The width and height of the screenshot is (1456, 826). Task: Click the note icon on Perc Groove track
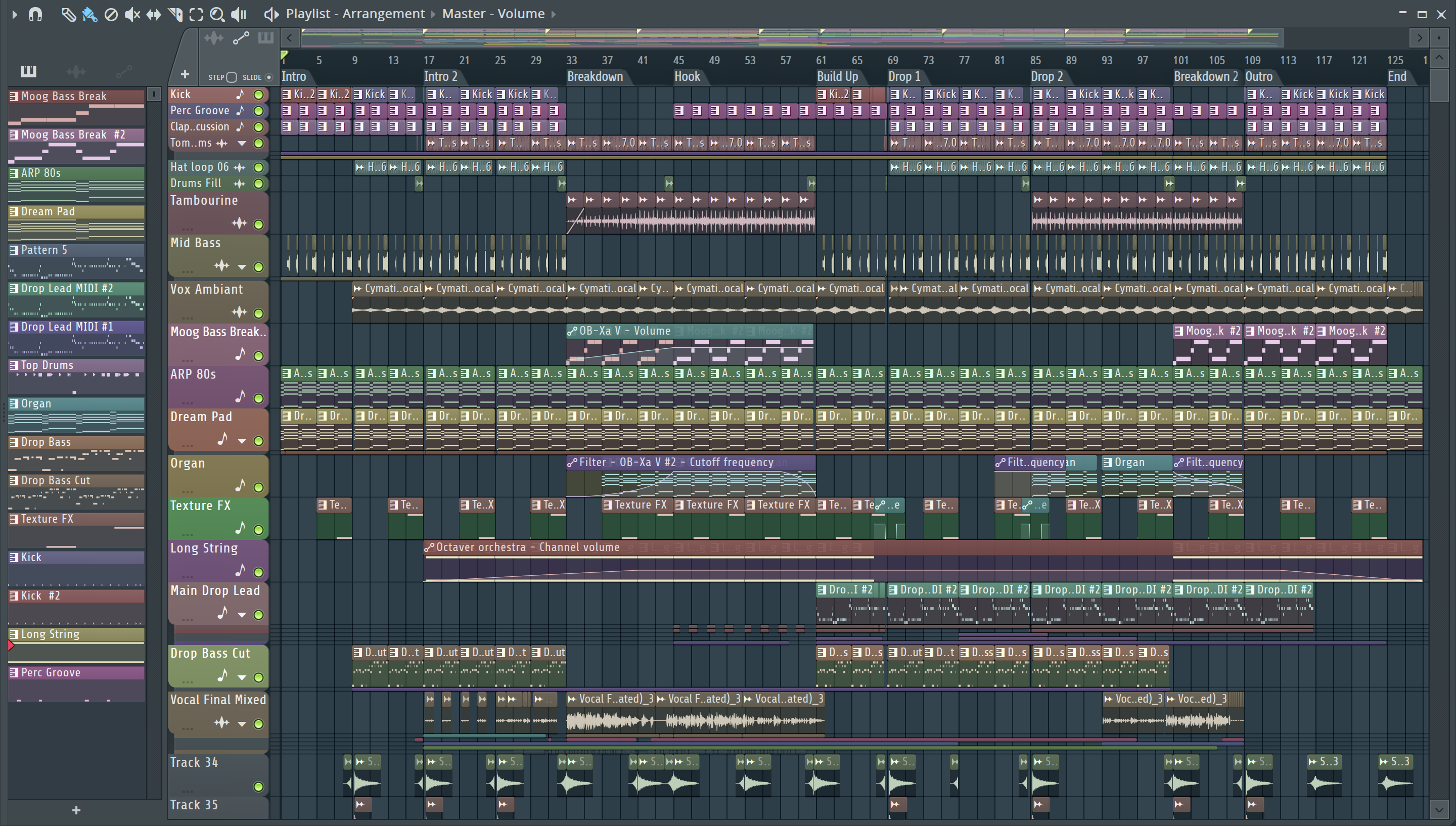click(x=241, y=110)
